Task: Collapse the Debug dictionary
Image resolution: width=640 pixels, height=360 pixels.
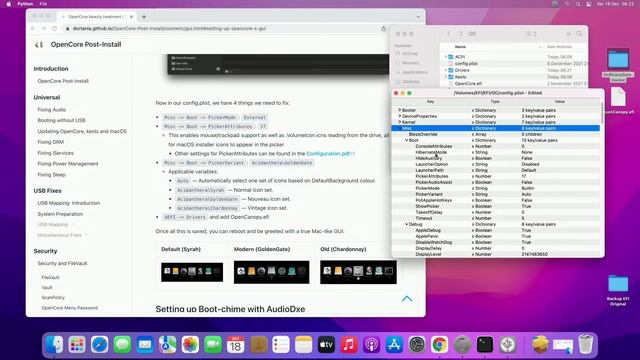Action: tap(407, 224)
